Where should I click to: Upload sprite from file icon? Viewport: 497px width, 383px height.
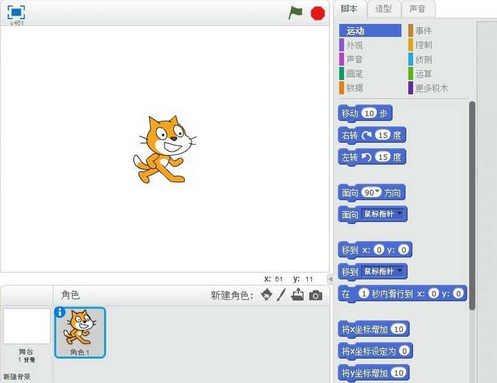[x=297, y=295]
